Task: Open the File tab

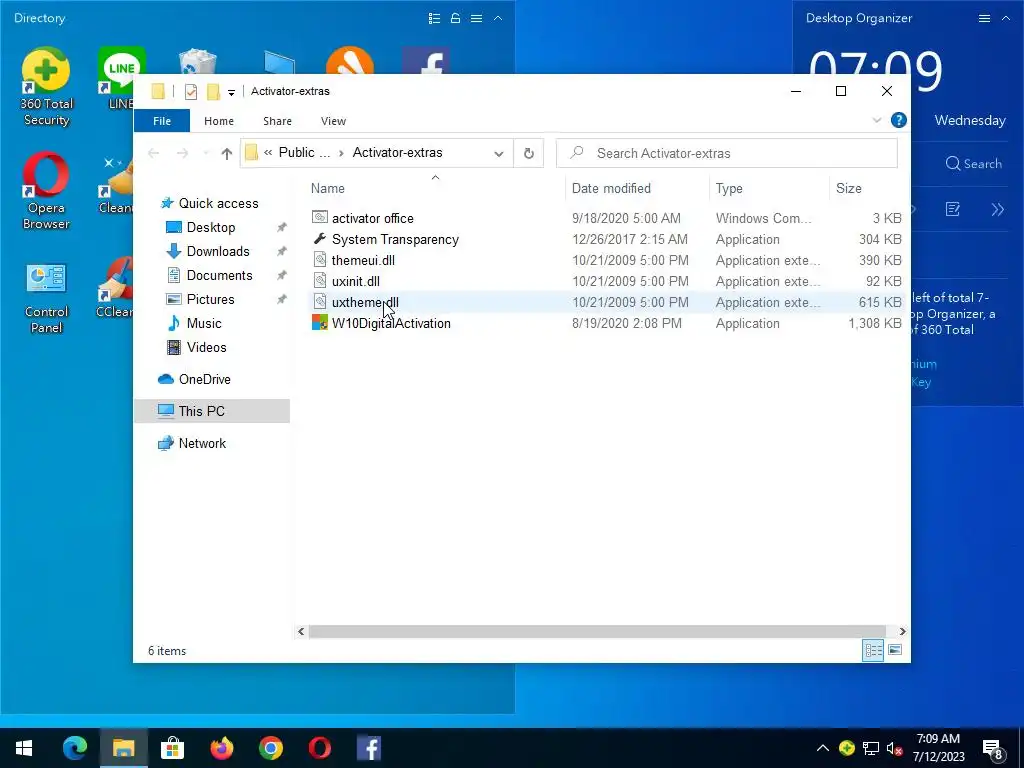Action: [162, 121]
